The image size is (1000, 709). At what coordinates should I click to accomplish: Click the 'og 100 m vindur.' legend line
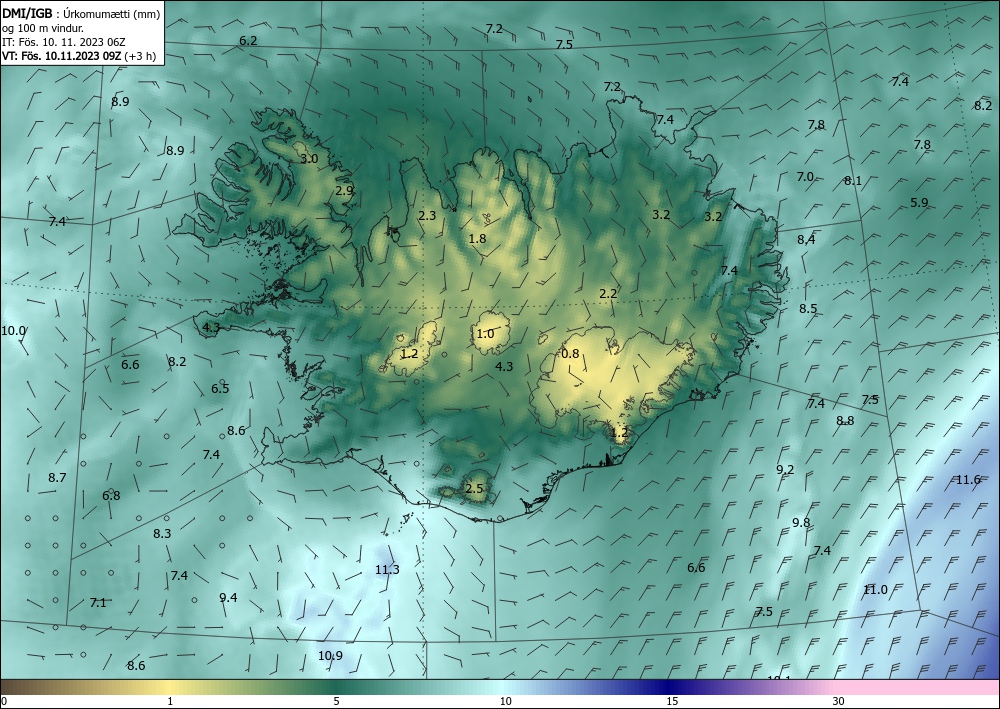pos(43,28)
